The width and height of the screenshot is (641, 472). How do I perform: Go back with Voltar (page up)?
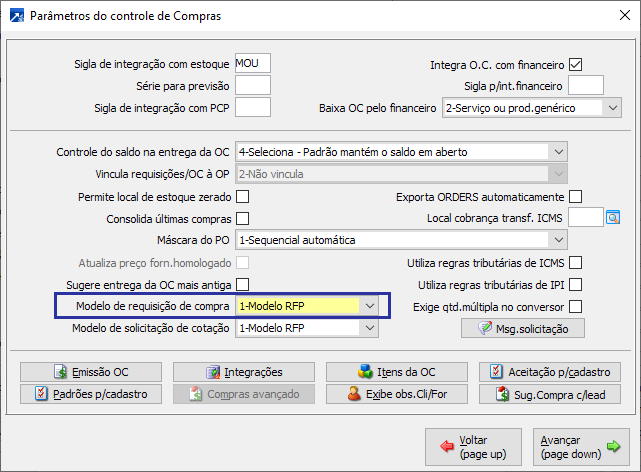(473, 447)
